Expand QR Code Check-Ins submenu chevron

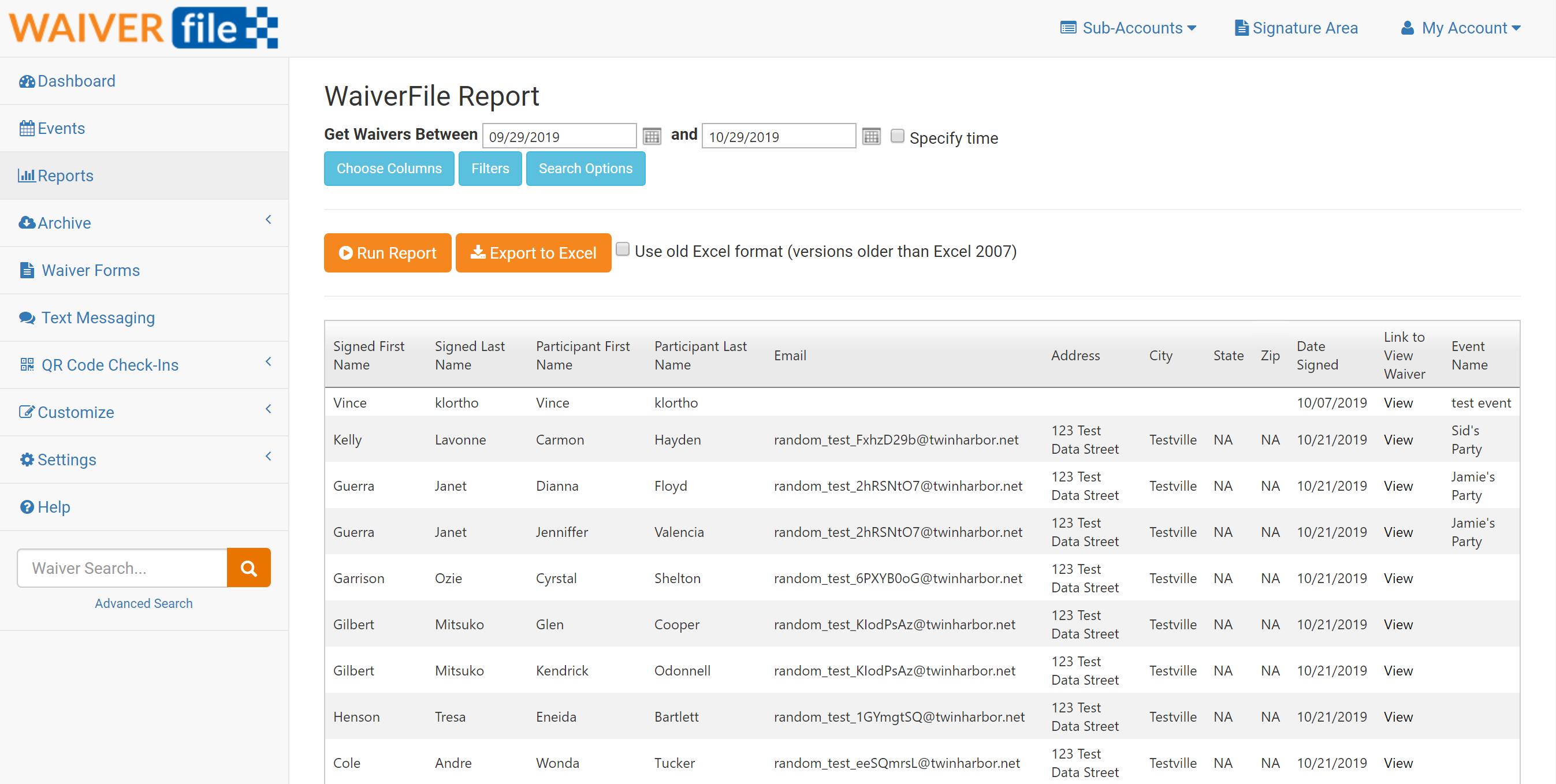coord(268,362)
